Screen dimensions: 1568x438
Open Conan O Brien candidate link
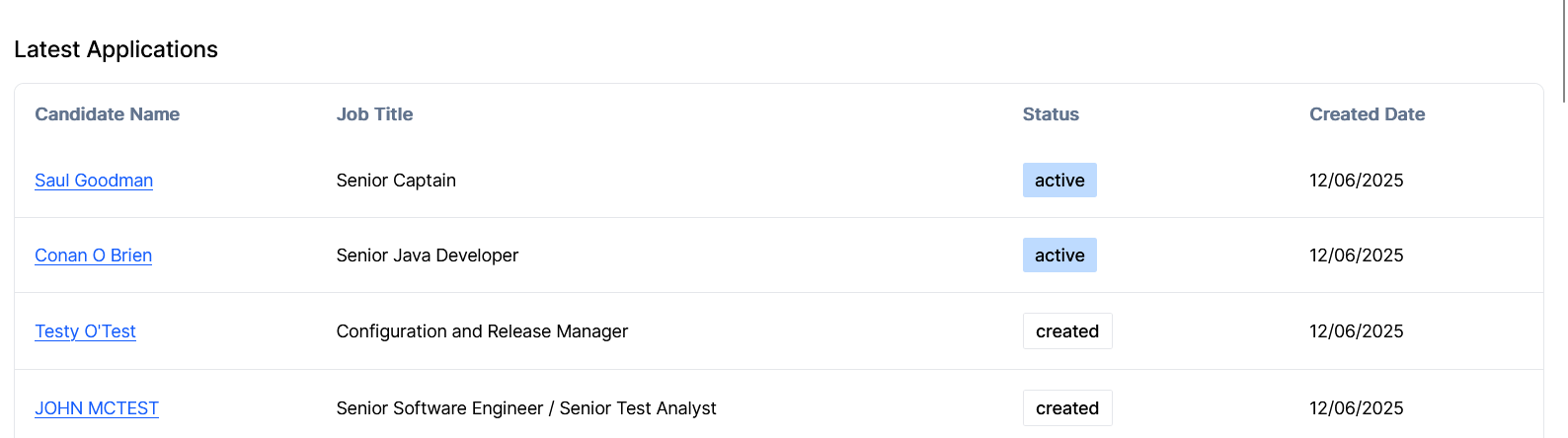click(93, 255)
